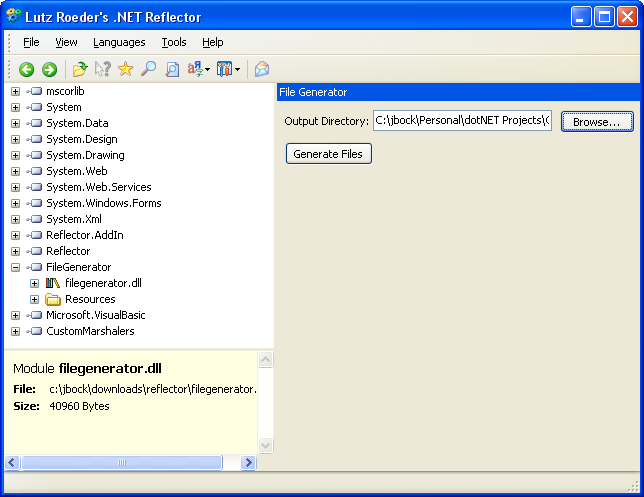Click the Generate Files button
This screenshot has width=644, height=497.
click(x=329, y=154)
